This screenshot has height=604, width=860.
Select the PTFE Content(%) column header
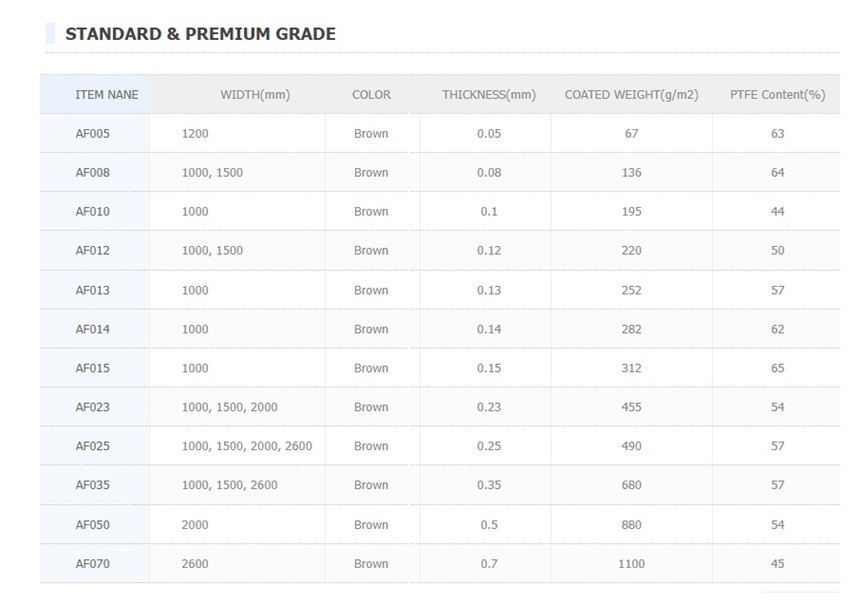tap(777, 95)
